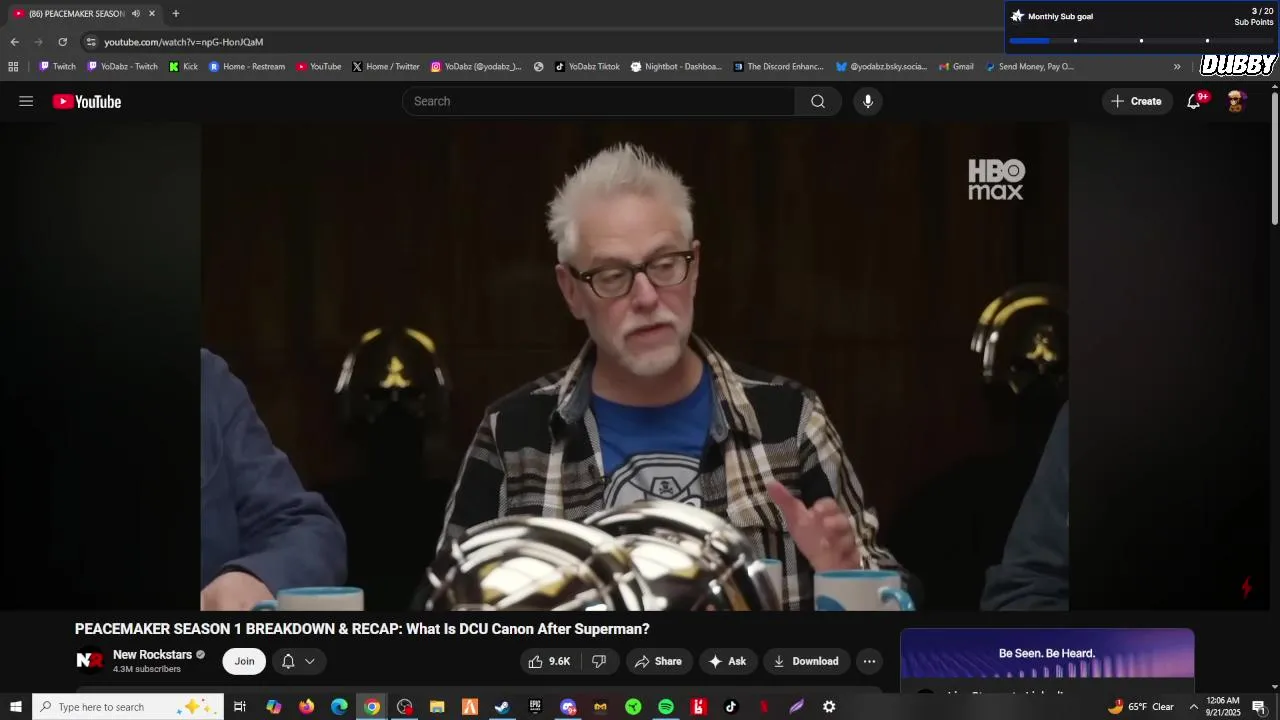This screenshot has width=1280, height=720.
Task: Share the video
Action: coord(658,661)
